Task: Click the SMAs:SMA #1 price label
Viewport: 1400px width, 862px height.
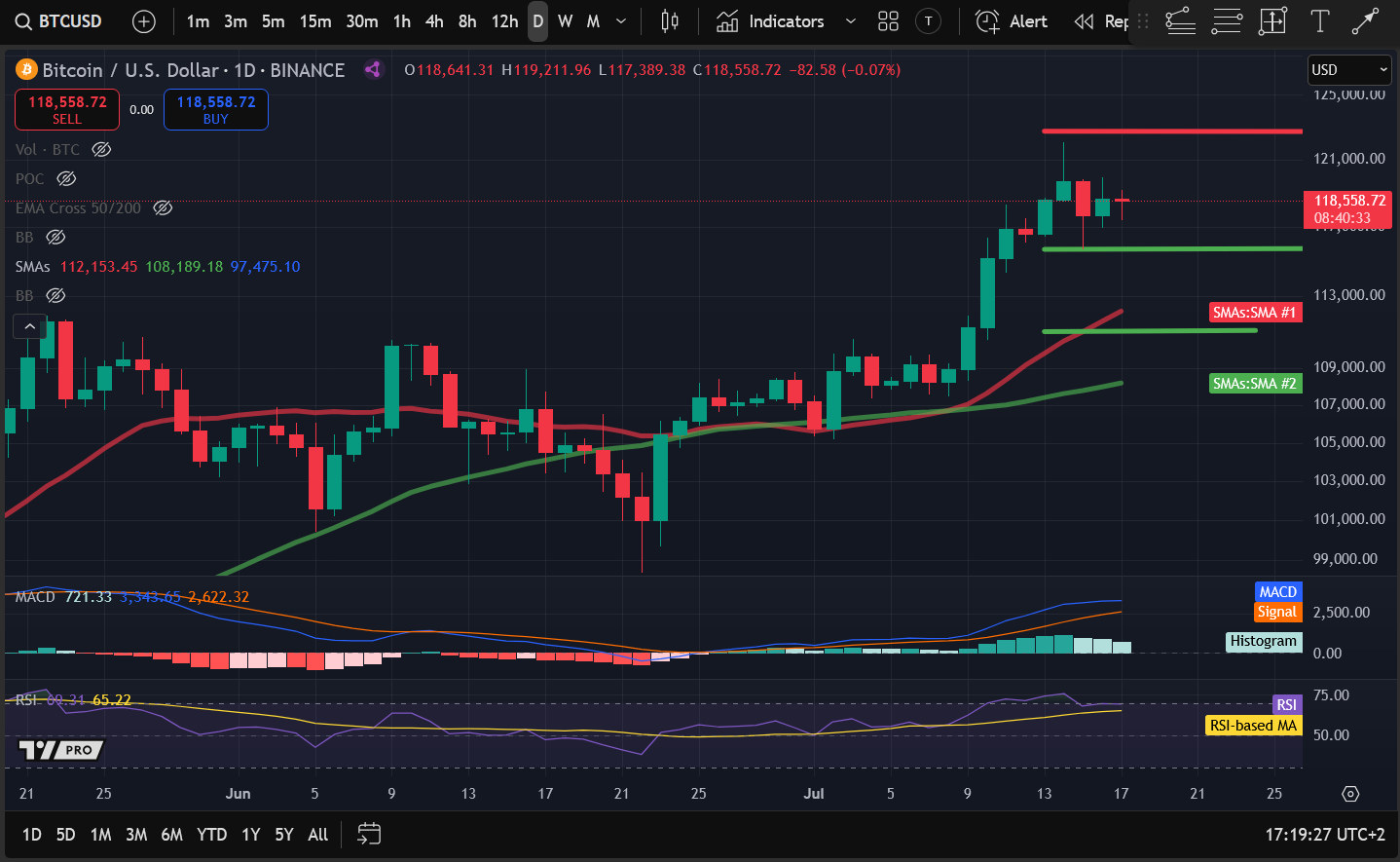Action: tap(1254, 313)
